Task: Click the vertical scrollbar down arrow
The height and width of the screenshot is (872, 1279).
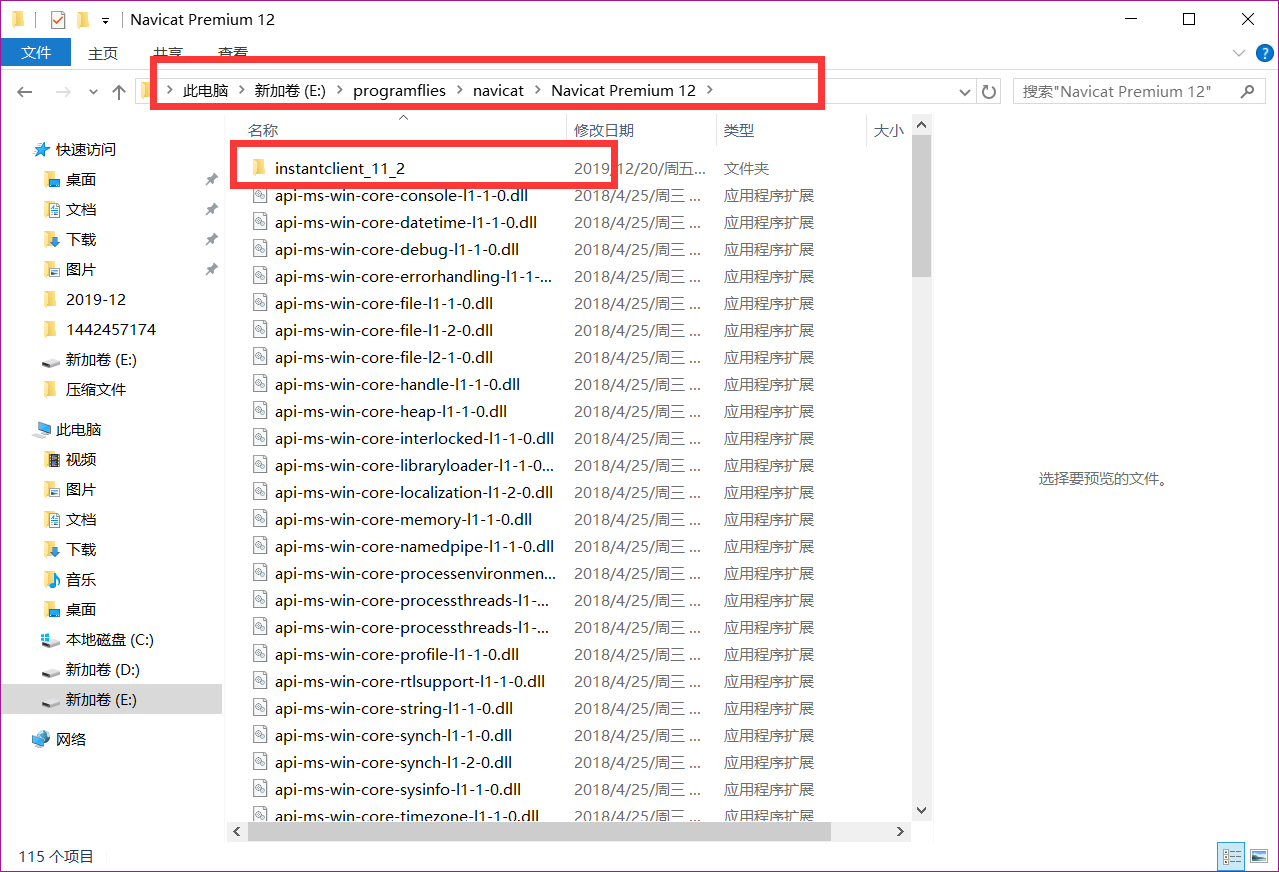Action: pyautogui.click(x=921, y=811)
